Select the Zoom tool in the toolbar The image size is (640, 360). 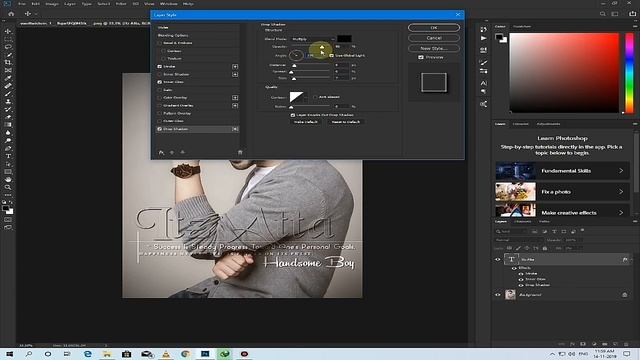pos(8,187)
